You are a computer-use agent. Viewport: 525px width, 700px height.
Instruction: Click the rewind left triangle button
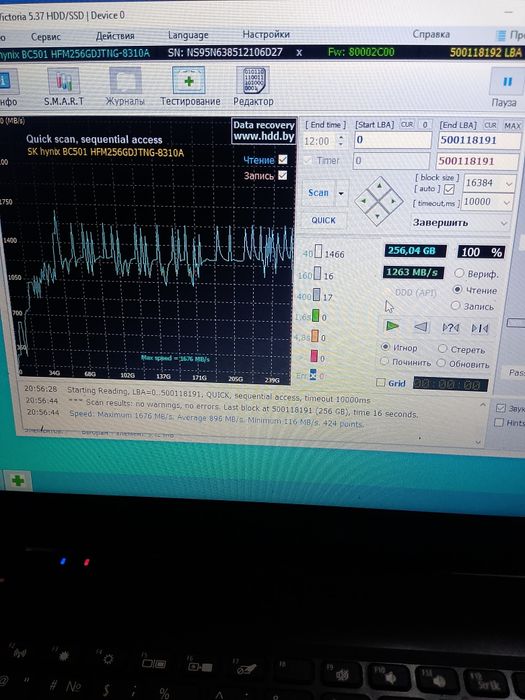(421, 327)
